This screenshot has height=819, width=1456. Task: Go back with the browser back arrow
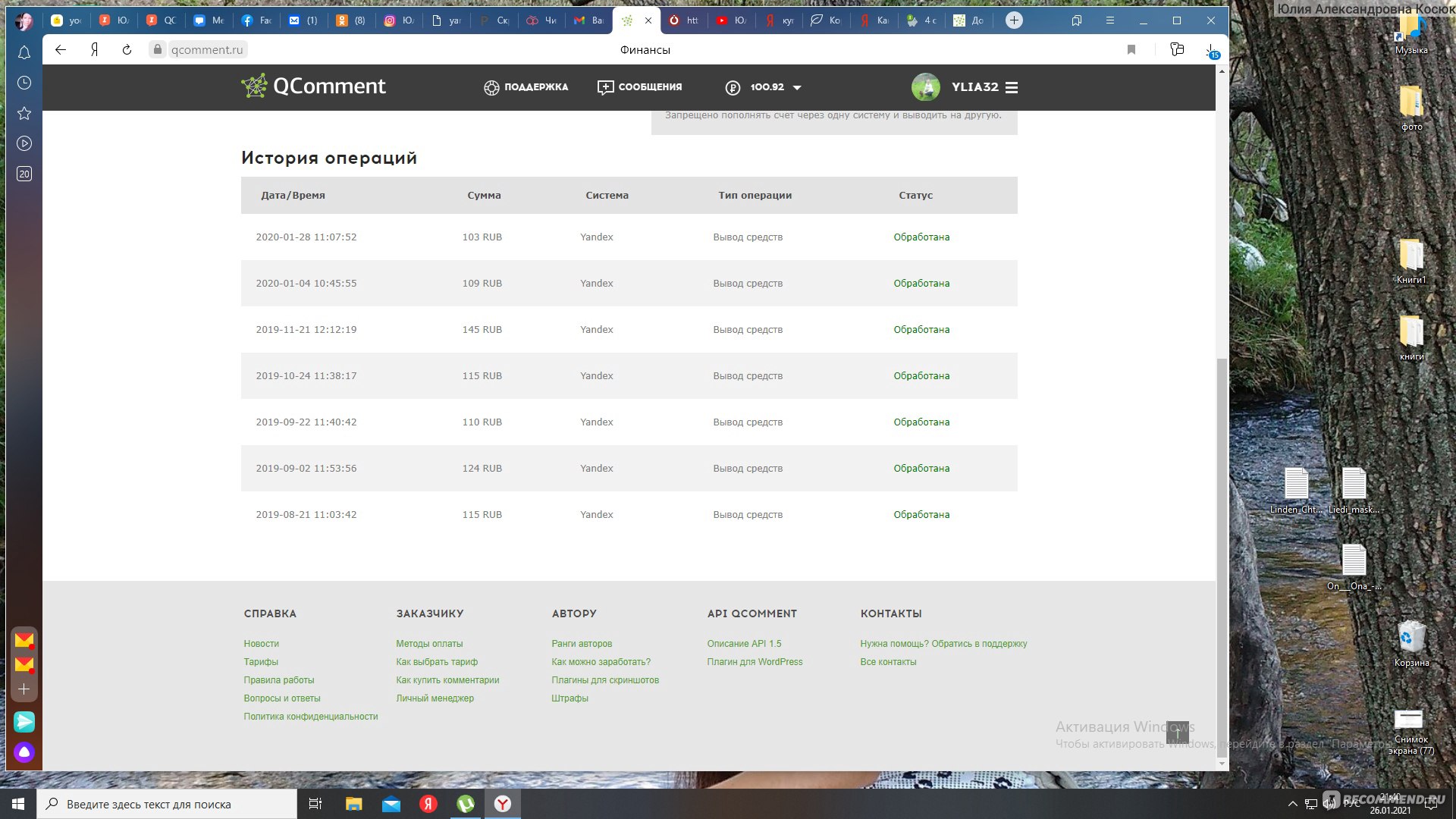click(x=61, y=49)
